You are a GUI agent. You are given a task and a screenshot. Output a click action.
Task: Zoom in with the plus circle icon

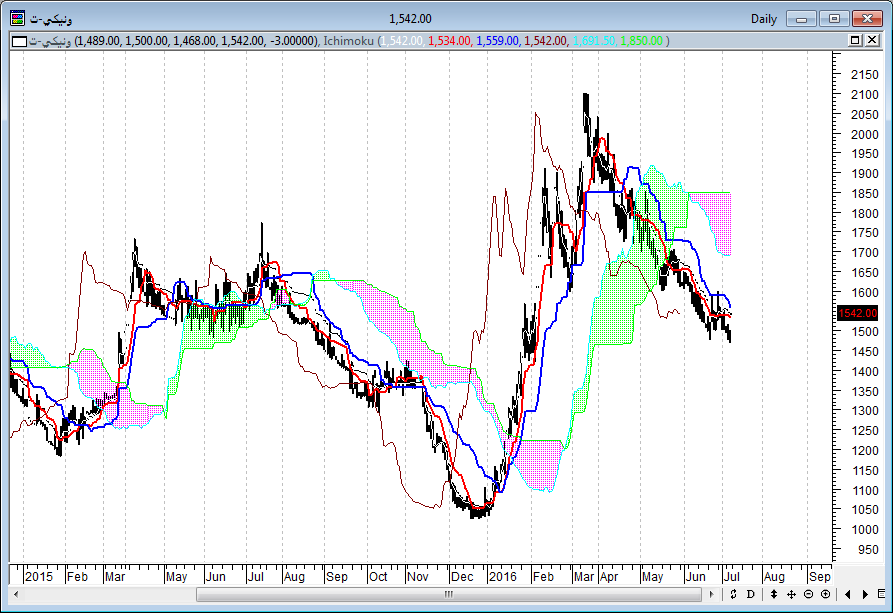[826, 594]
